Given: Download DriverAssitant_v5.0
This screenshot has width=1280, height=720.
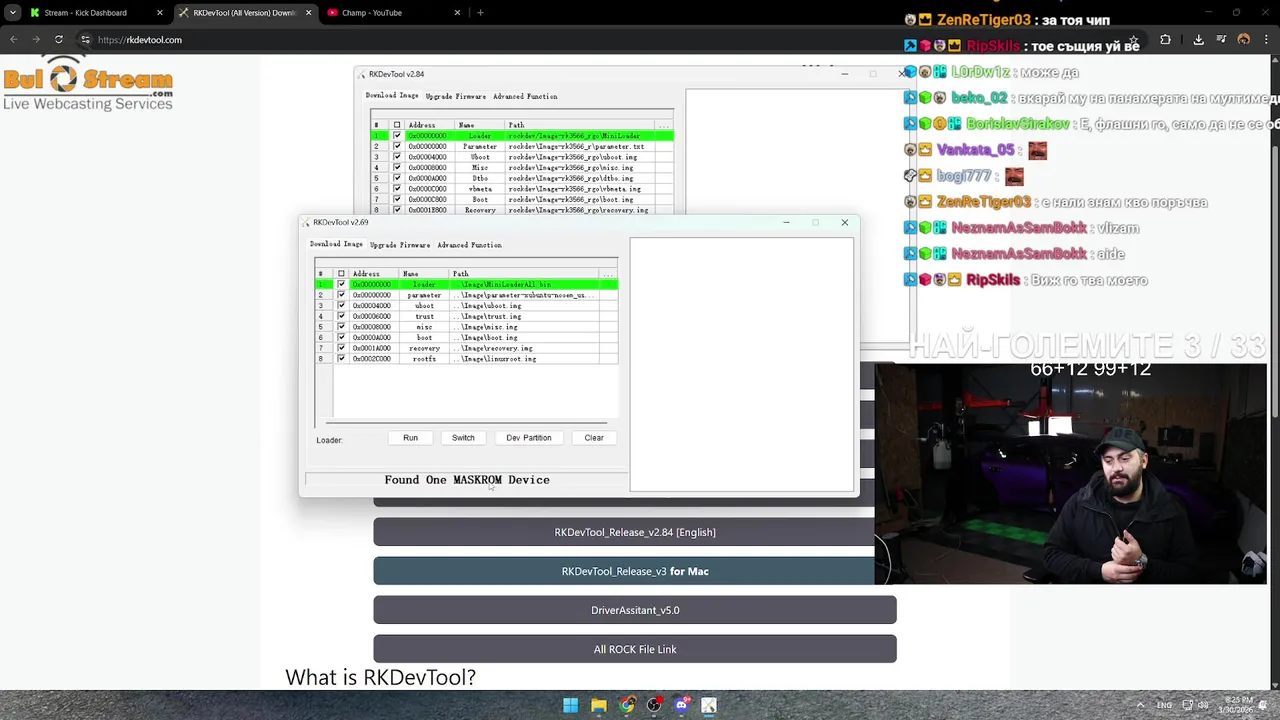Looking at the screenshot, I should (635, 610).
